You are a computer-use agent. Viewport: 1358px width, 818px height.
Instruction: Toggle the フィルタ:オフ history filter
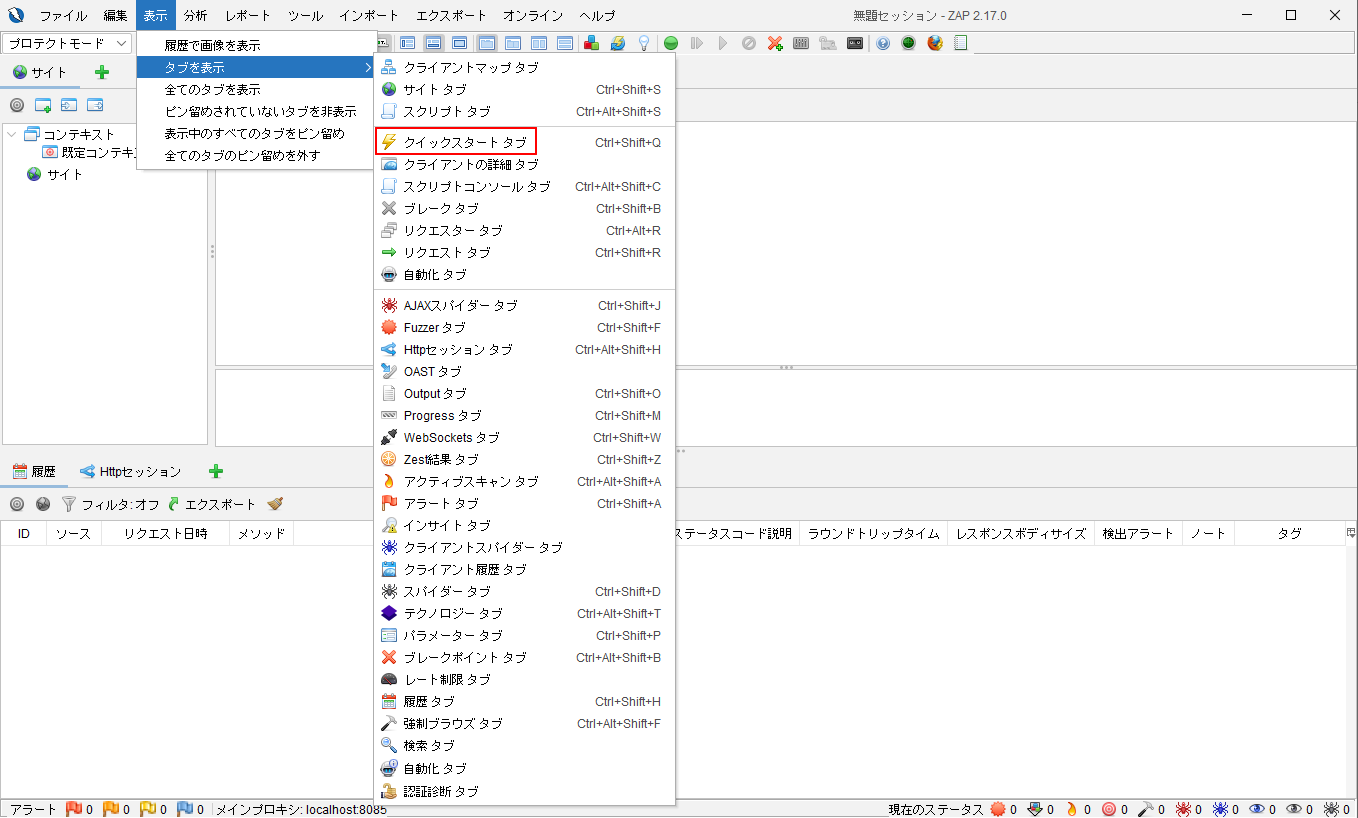point(110,504)
